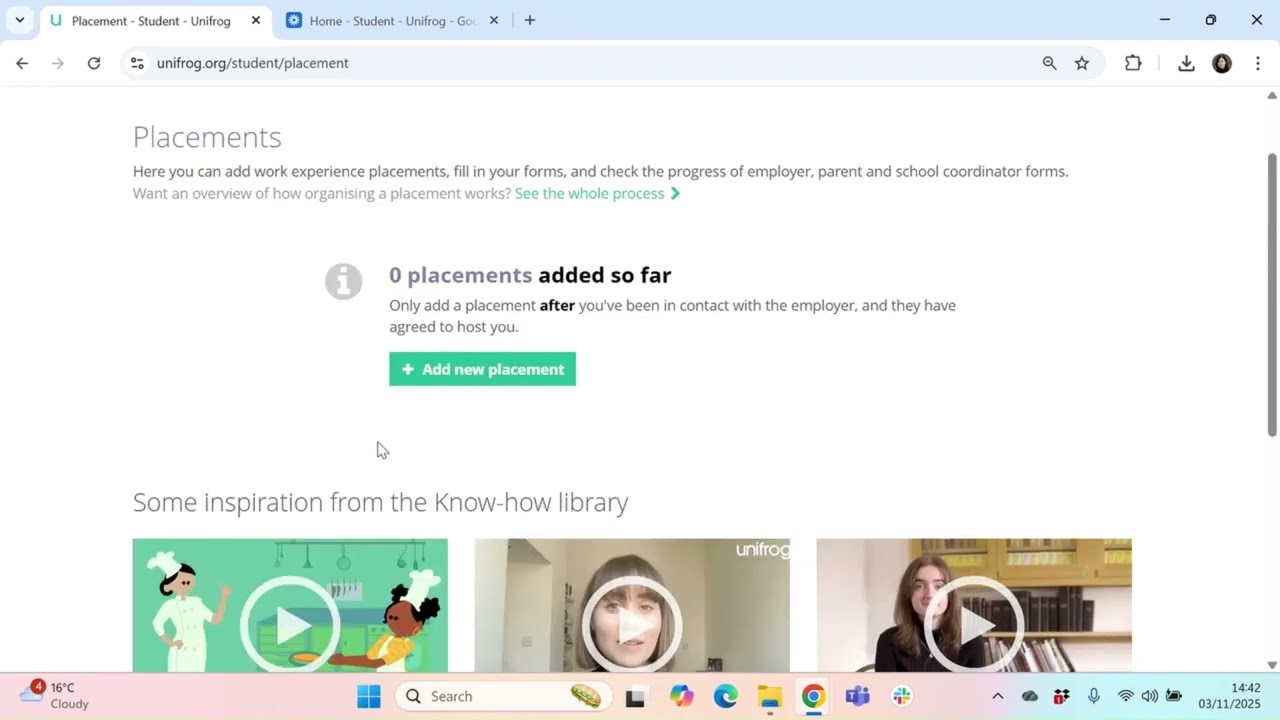The height and width of the screenshot is (720, 1280).
Task: Click the Add new placement button
Action: (x=482, y=369)
